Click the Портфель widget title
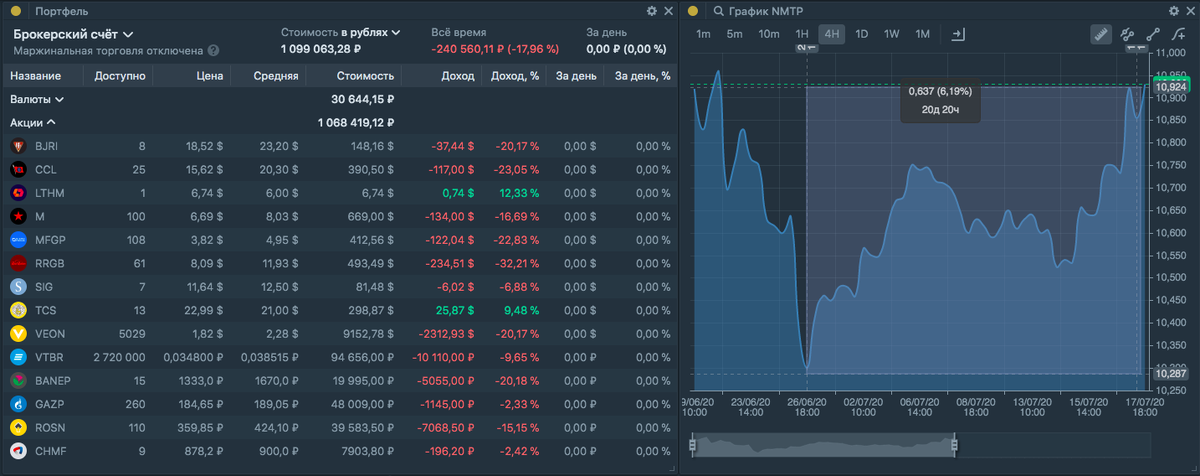This screenshot has width=1200, height=476. (61, 11)
